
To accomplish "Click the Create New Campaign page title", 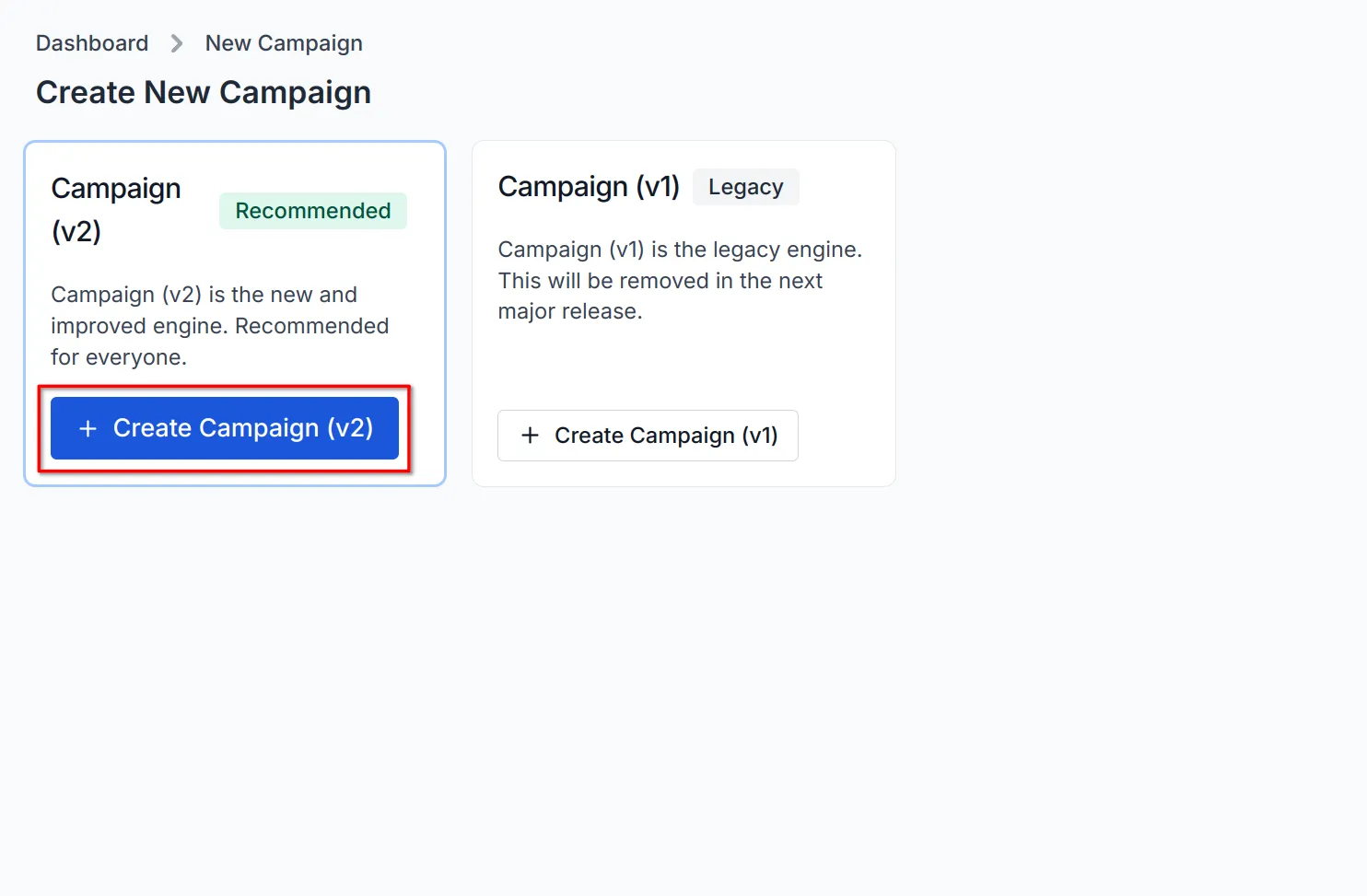I will pos(203,92).
